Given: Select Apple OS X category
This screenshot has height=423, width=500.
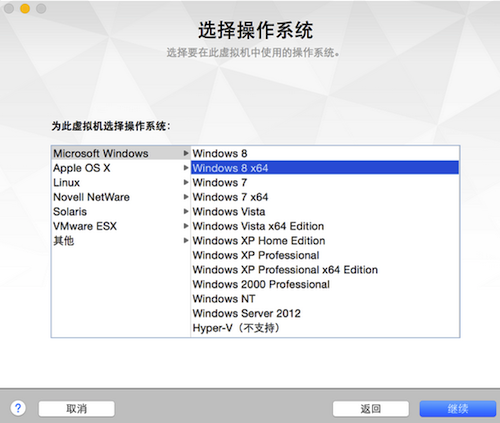Looking at the screenshot, I should (121, 168).
